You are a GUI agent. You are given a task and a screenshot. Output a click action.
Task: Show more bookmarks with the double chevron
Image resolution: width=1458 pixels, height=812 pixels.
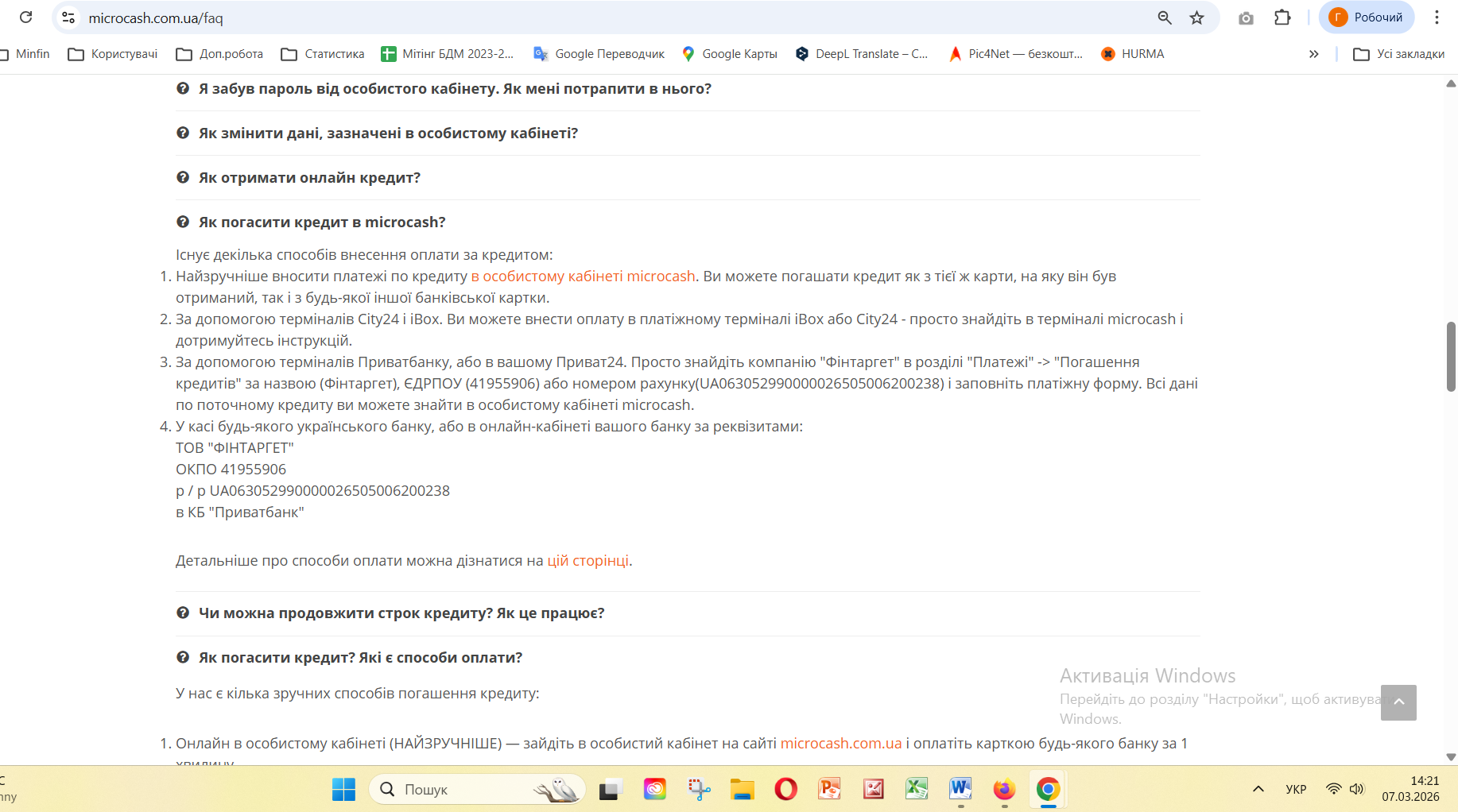[x=1313, y=54]
